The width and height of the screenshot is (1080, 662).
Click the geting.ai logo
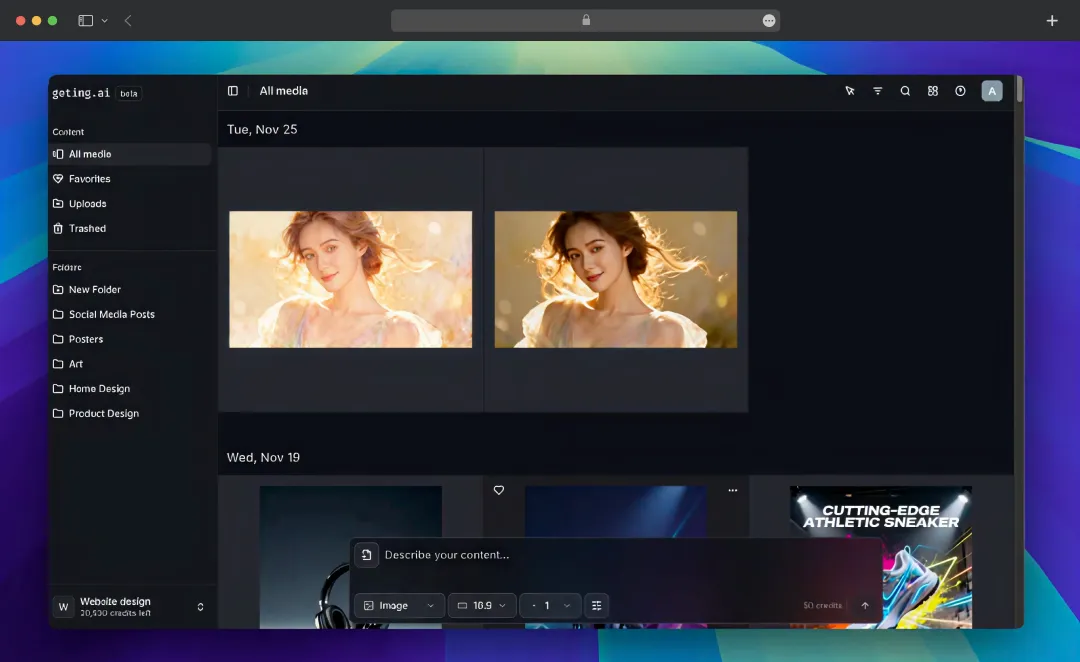coord(81,93)
